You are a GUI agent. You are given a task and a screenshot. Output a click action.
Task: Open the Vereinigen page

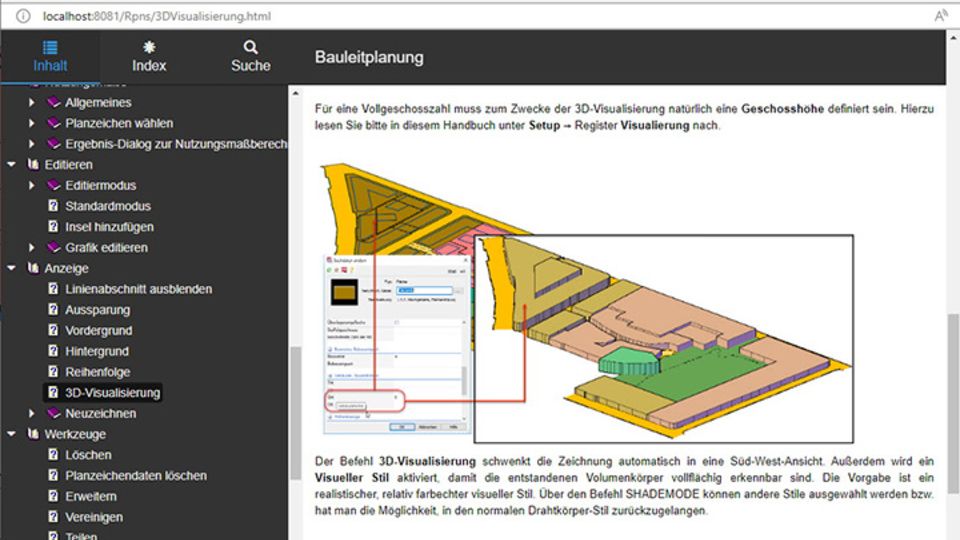coord(94,517)
